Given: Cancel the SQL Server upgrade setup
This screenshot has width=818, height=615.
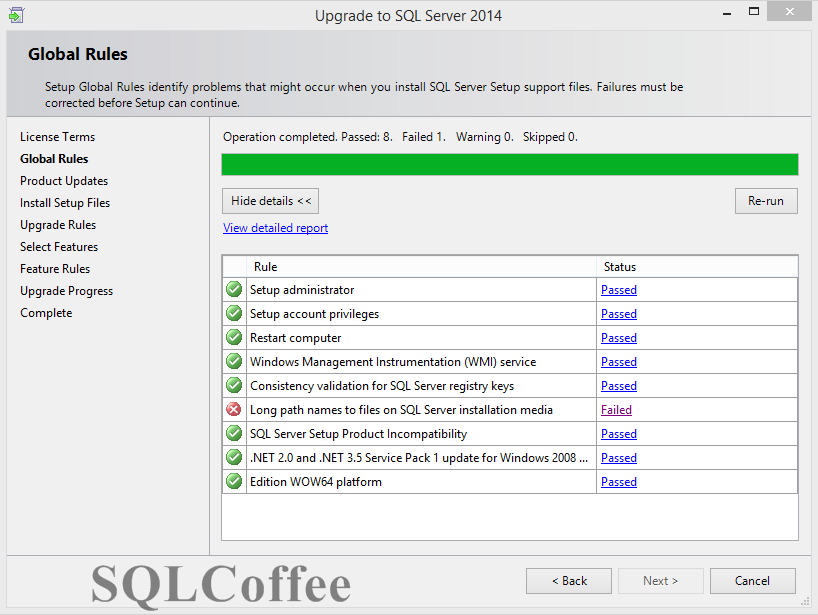Looking at the screenshot, I should tap(752, 581).
